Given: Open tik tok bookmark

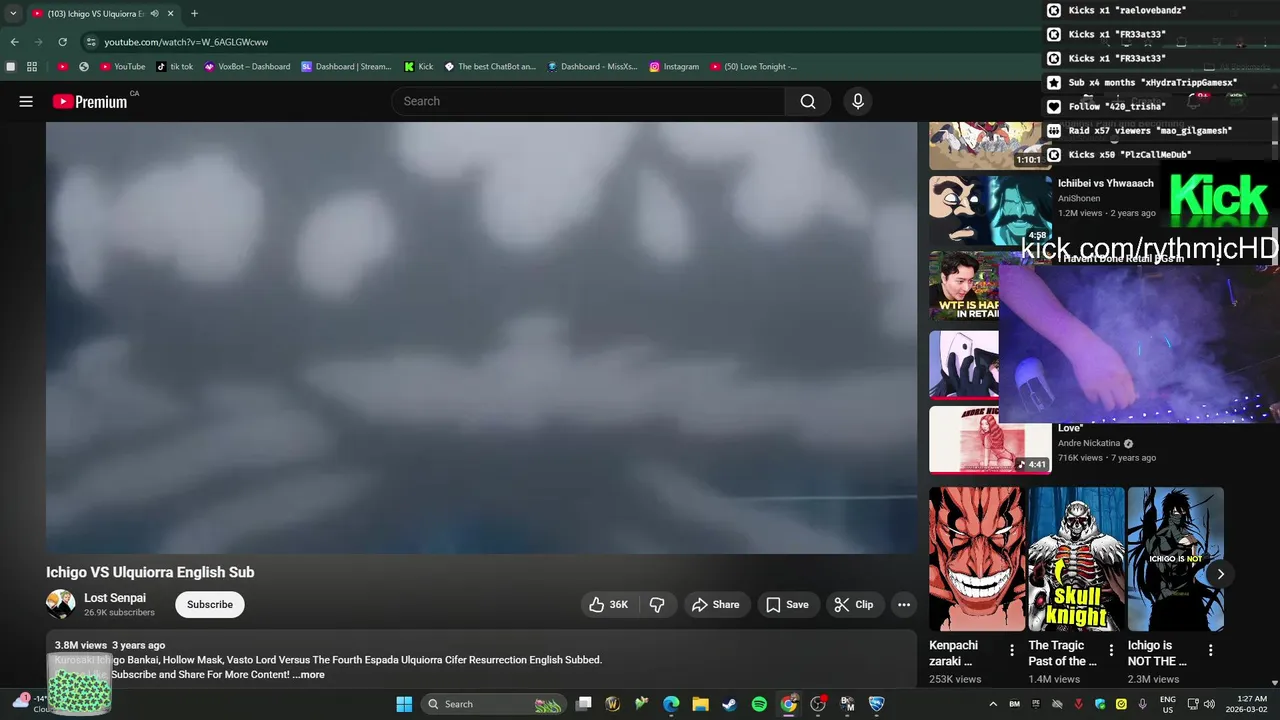Looking at the screenshot, I should click(x=175, y=67).
